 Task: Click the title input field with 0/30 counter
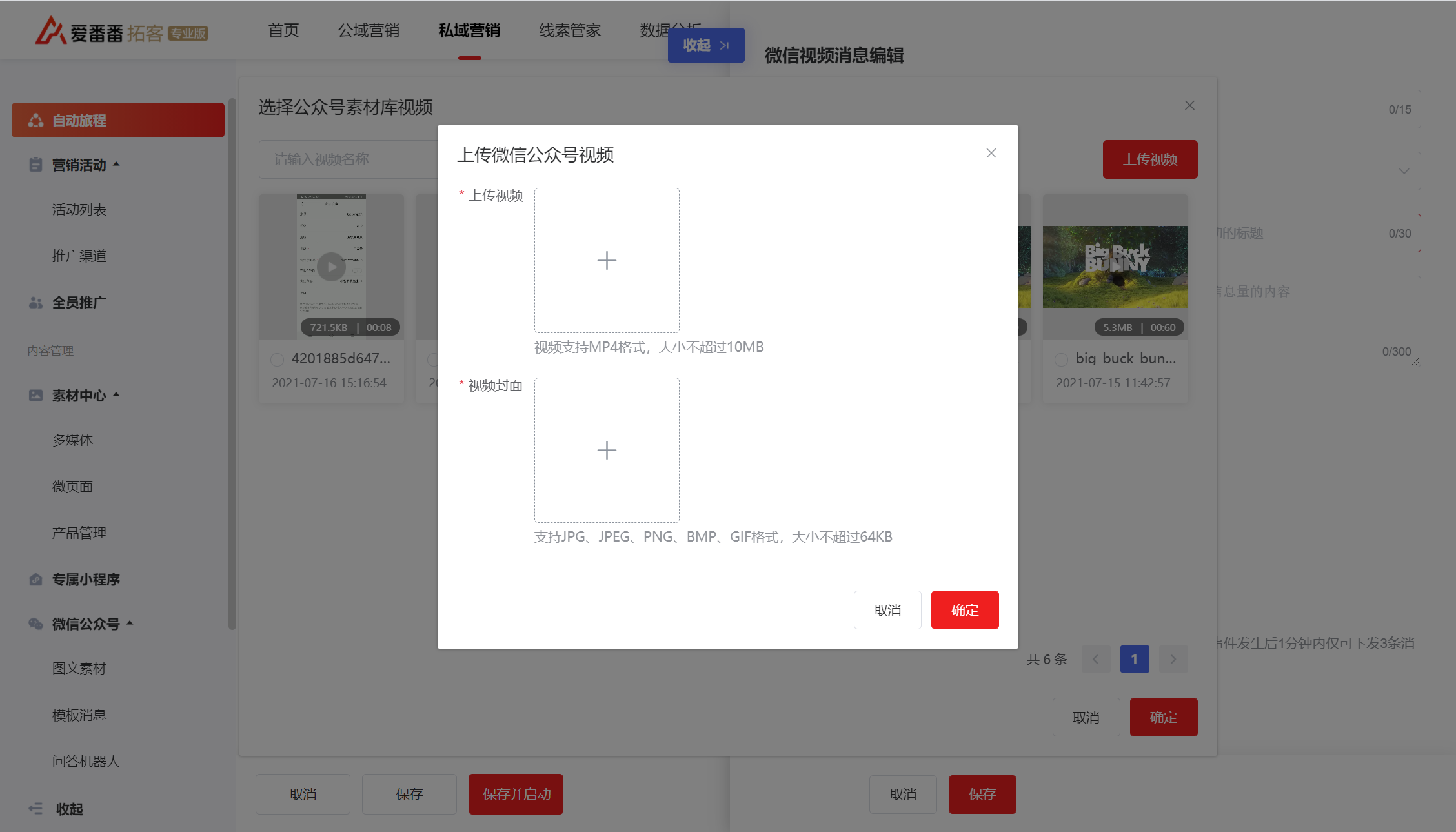click(1319, 233)
